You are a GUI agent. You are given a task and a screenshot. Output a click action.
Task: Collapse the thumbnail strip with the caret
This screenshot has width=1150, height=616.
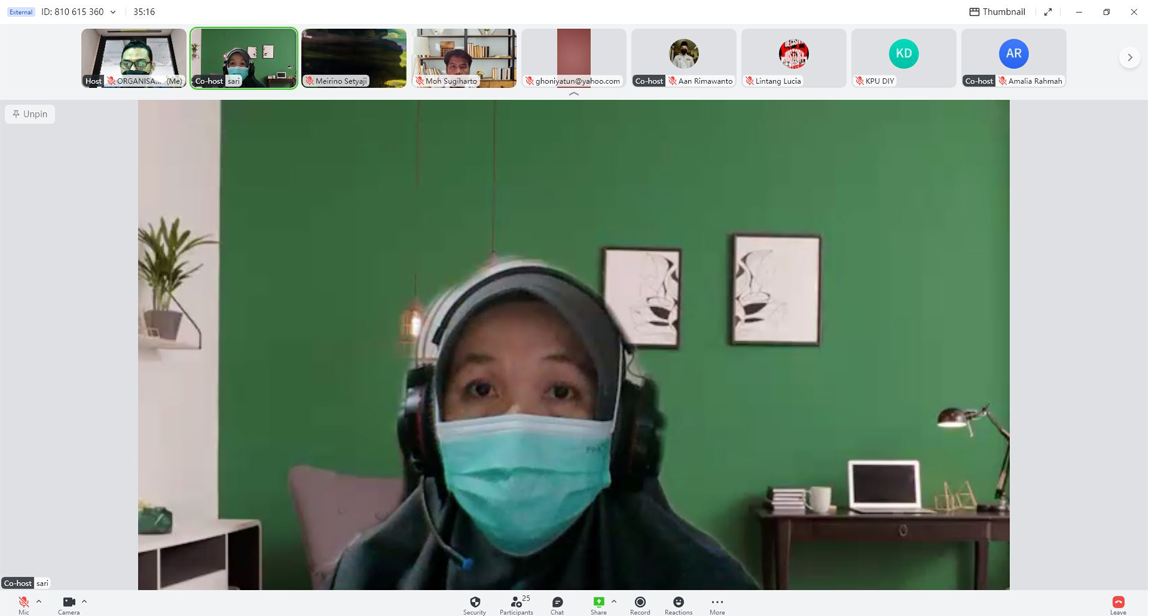click(x=574, y=94)
